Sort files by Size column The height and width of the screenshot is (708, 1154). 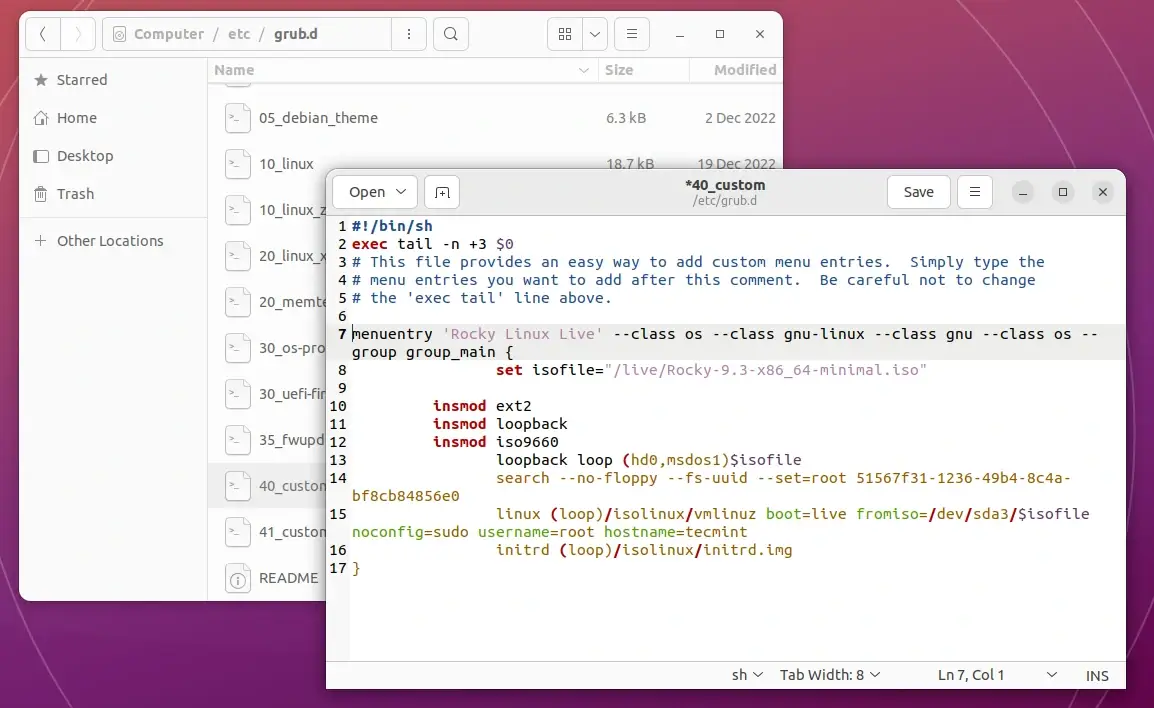point(643,70)
